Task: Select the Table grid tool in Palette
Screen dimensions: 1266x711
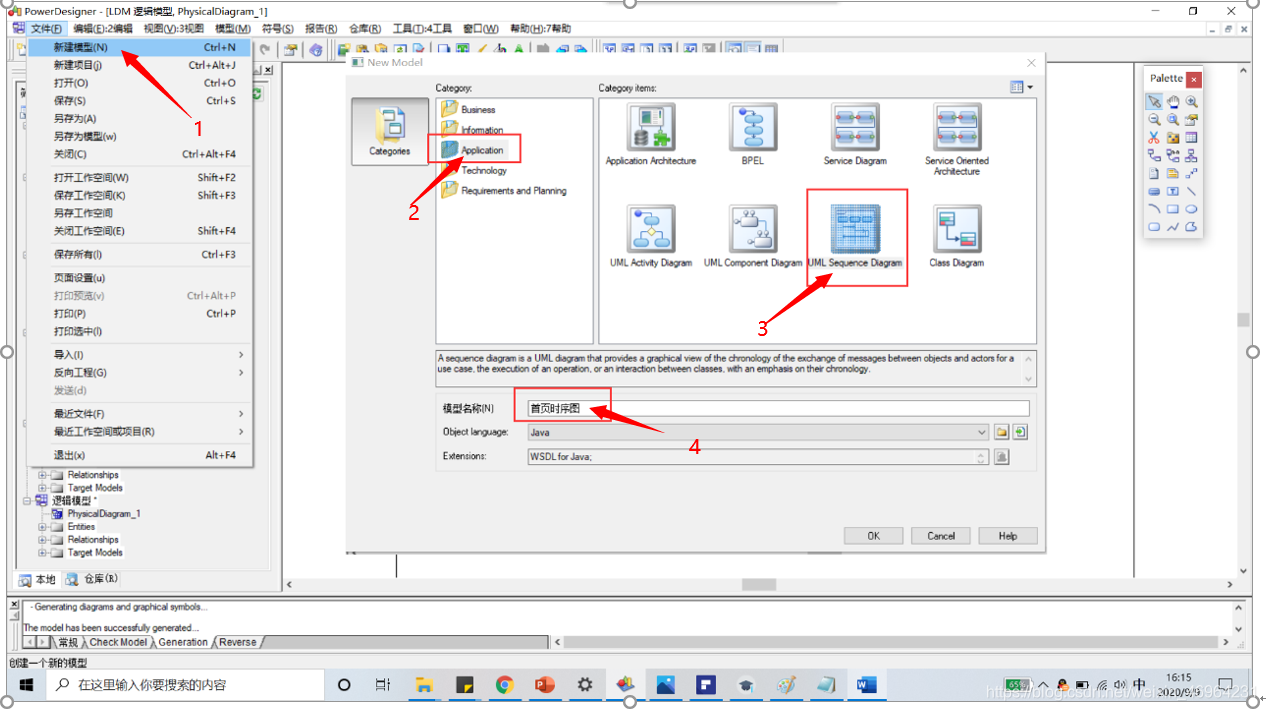Action: (x=1191, y=138)
